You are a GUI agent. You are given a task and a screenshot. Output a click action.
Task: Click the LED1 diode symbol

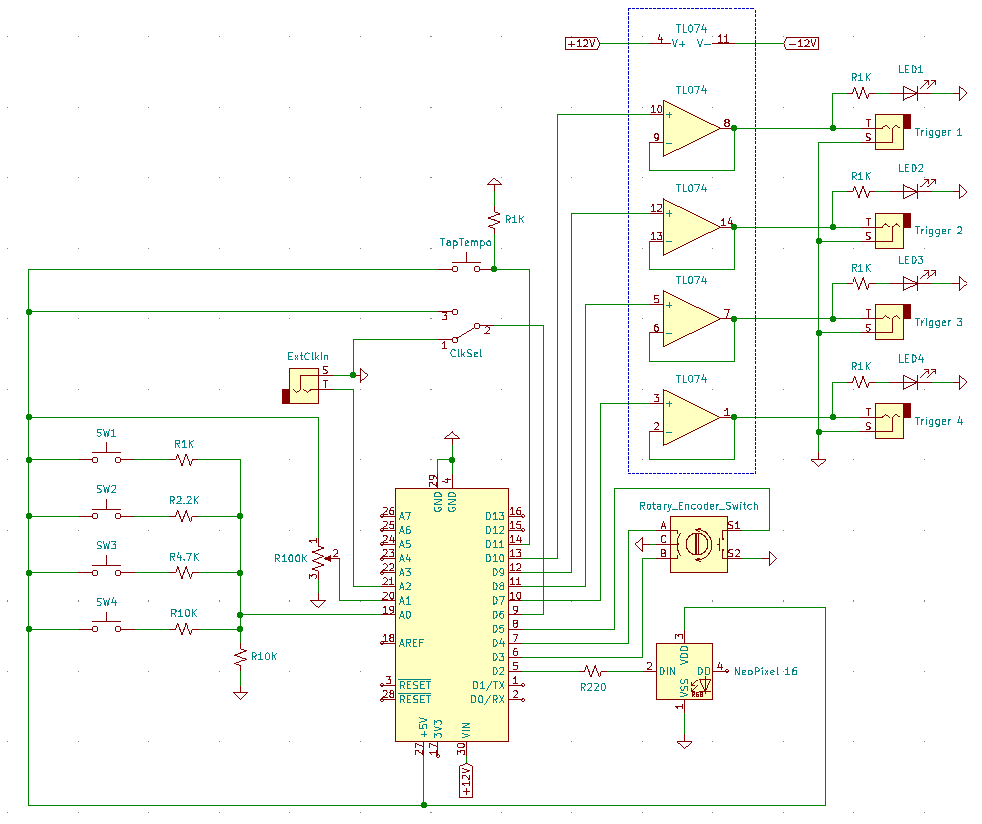912,91
